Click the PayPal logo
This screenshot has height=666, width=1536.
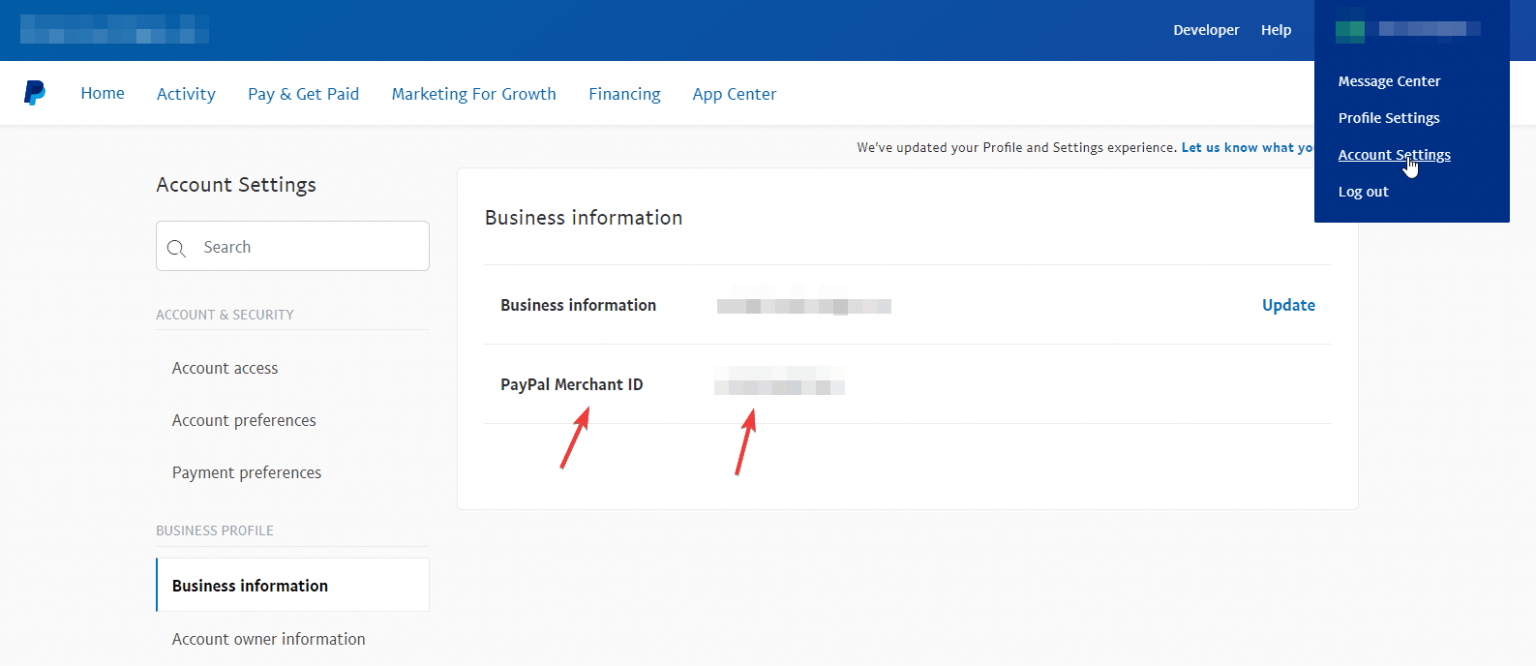click(34, 92)
